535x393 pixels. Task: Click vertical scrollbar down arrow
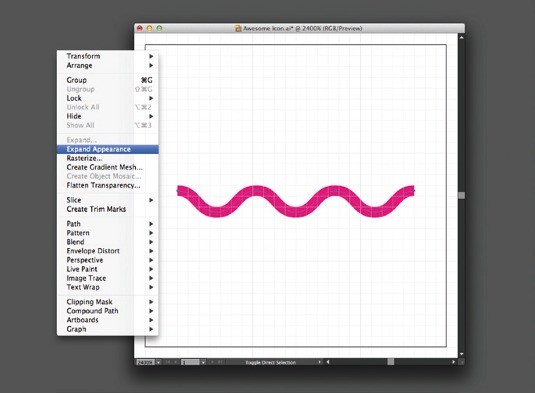point(461,354)
